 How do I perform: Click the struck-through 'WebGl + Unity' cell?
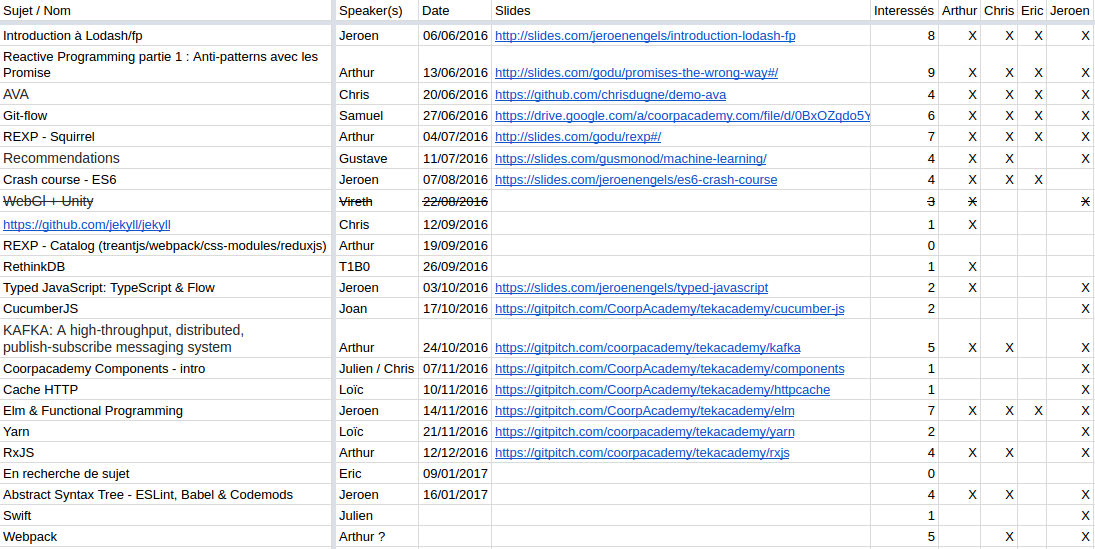pos(166,201)
